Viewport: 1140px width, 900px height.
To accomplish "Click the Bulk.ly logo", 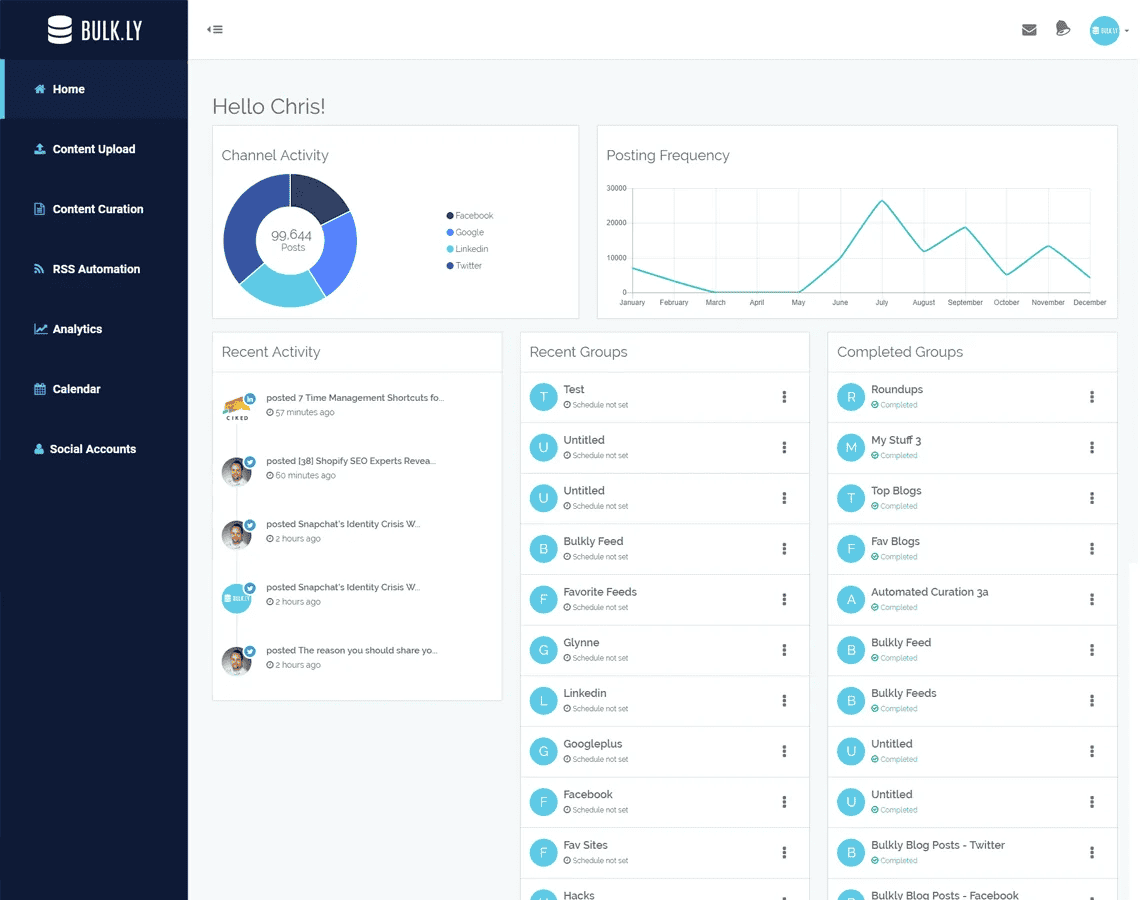I will (x=94, y=30).
